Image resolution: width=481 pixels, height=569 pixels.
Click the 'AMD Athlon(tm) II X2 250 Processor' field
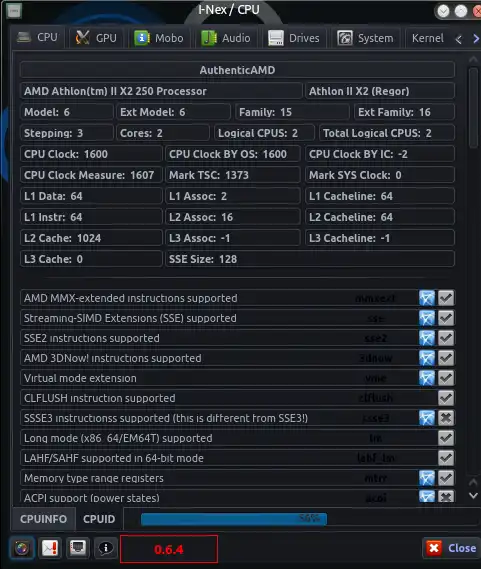pos(161,91)
